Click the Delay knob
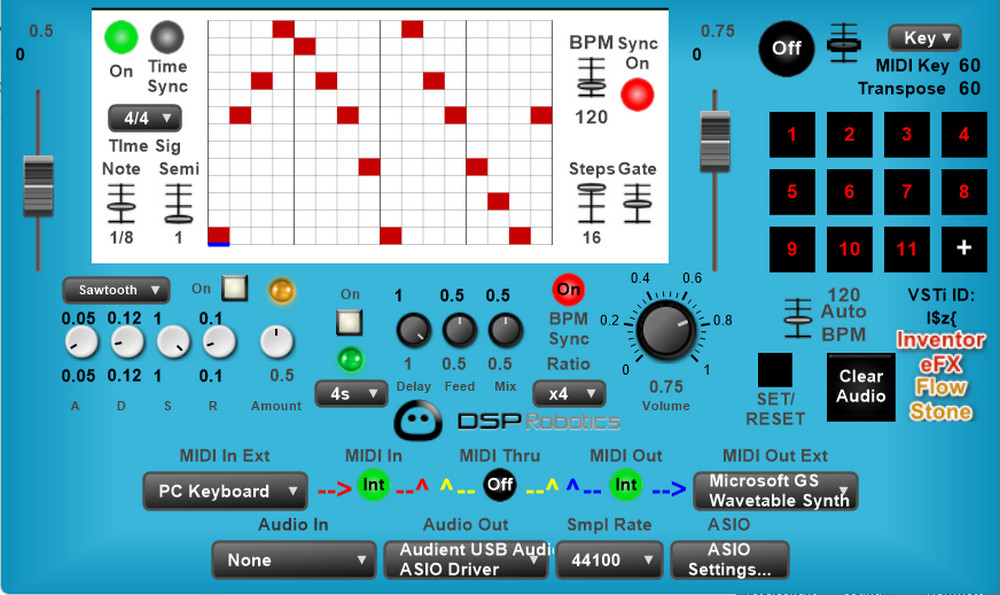The height and width of the screenshot is (595, 1000). click(412, 330)
